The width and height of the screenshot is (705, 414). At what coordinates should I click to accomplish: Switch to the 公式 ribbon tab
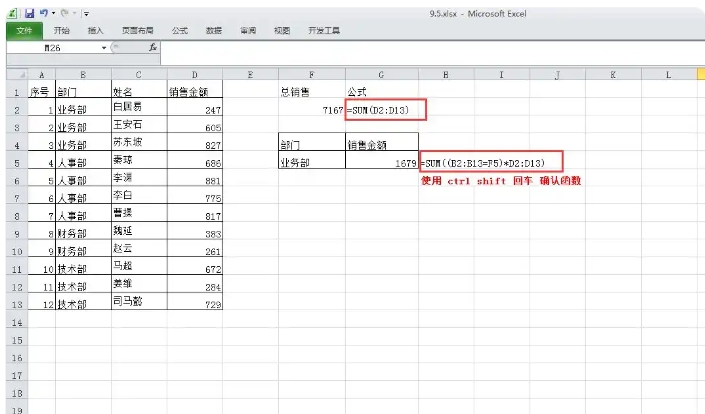pyautogui.click(x=180, y=31)
